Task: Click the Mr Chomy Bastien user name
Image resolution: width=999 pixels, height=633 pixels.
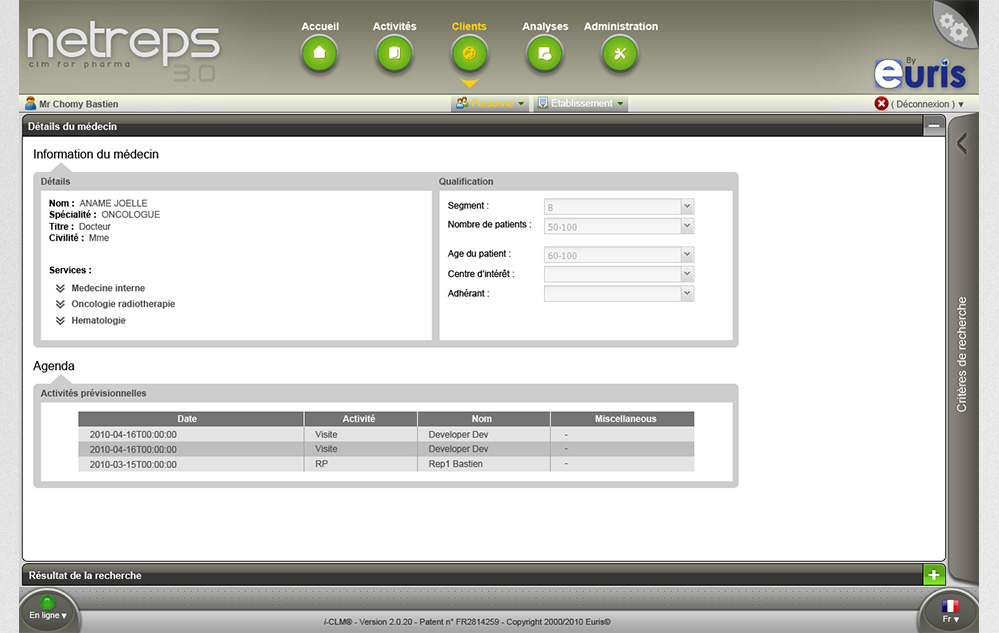Action: tap(78, 104)
